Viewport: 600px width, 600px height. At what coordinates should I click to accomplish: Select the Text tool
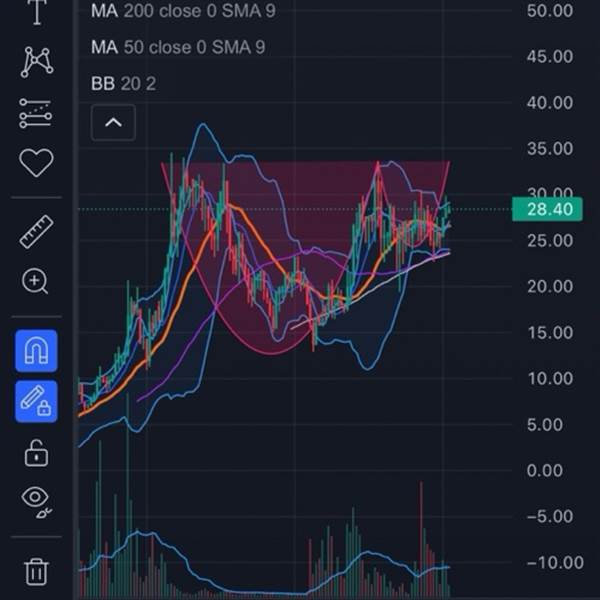pos(37,12)
